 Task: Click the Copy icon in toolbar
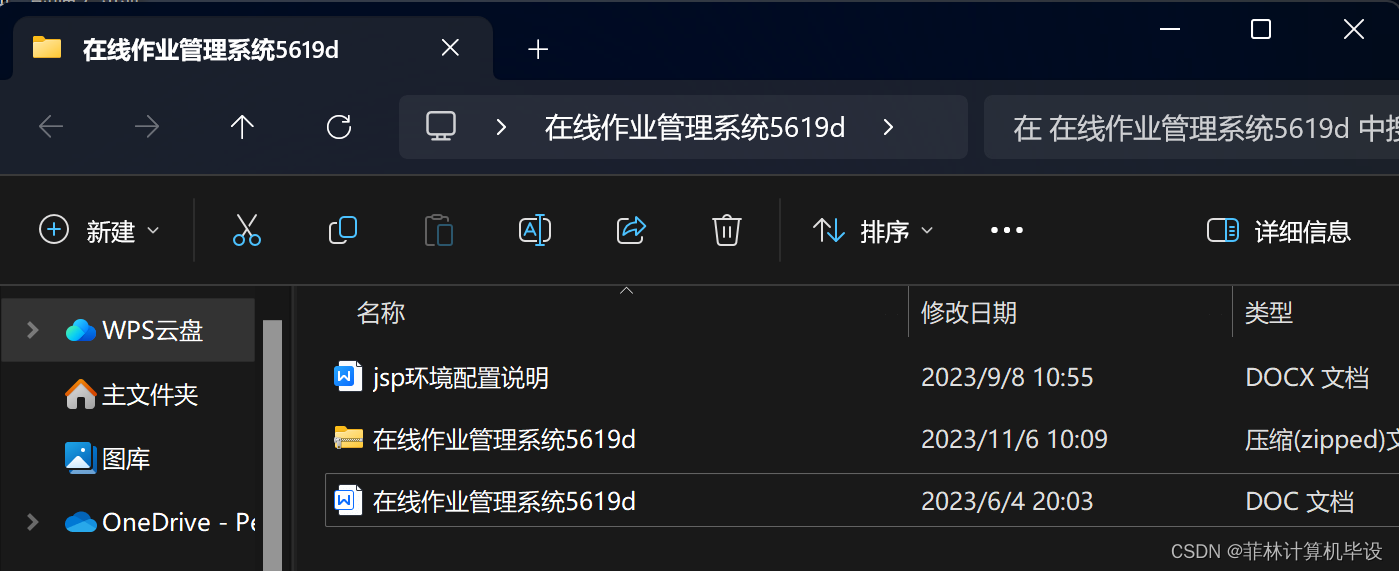(x=343, y=230)
